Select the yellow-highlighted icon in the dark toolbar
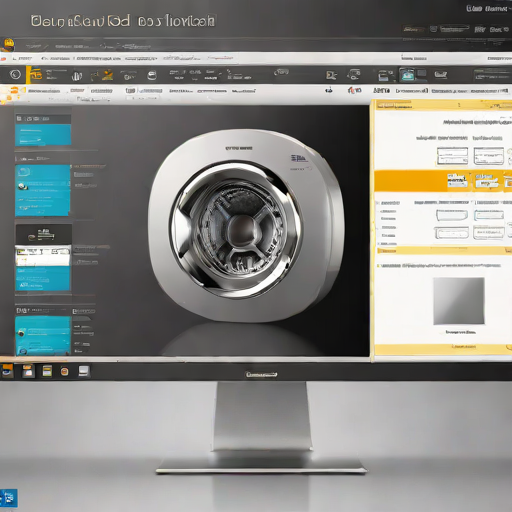This screenshot has height=512, width=512. click(x=35, y=75)
